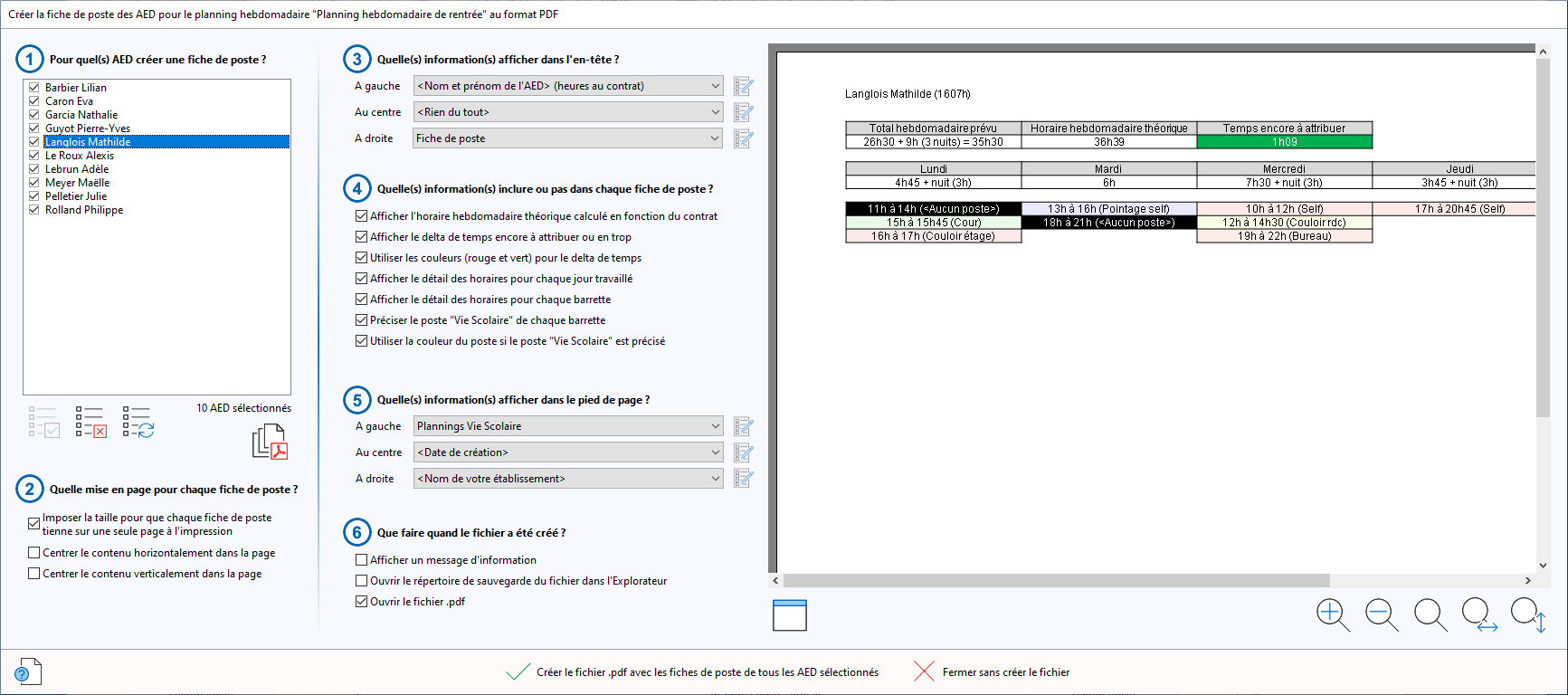1568x695 pixels.
Task: Click 'Fermer sans créer le fichier'
Action: click(1005, 672)
